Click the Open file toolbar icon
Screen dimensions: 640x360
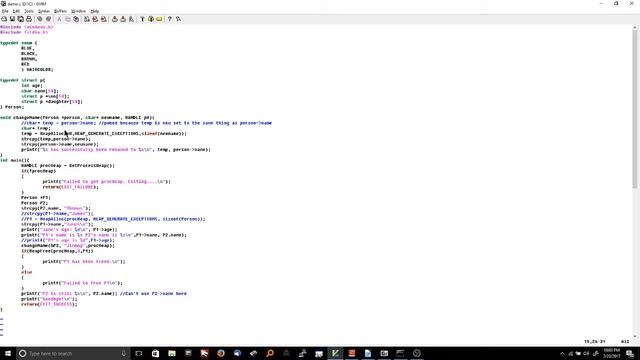click(x=4, y=19)
